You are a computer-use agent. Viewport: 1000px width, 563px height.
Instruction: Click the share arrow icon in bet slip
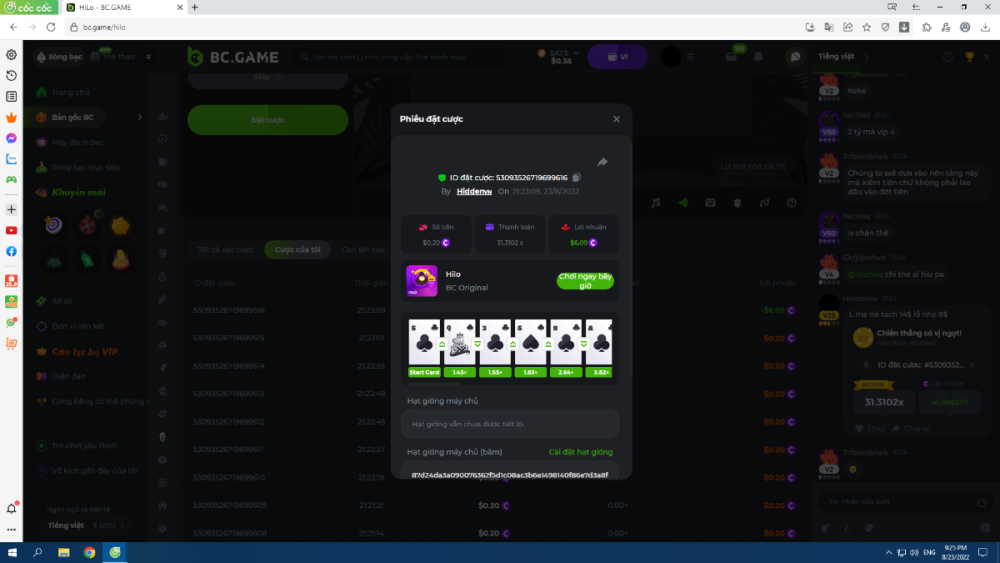tap(602, 162)
